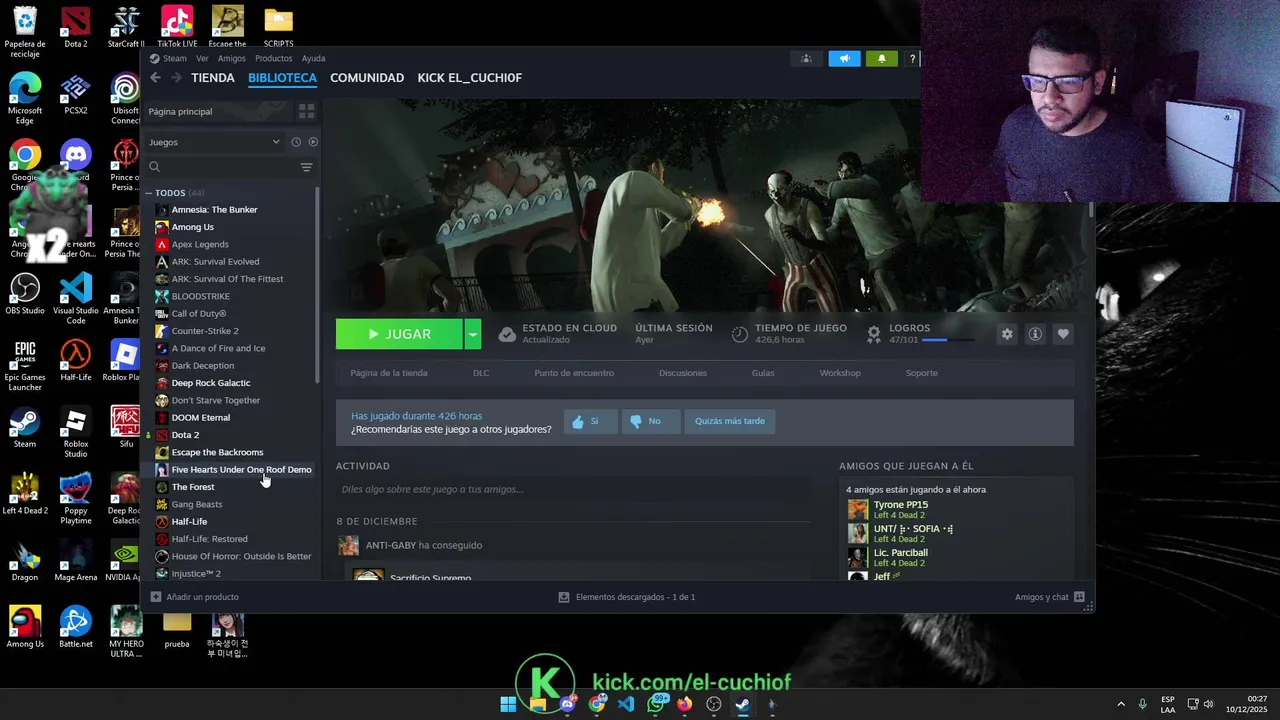Open Epic Games Launcher desktop icon

click(25, 366)
